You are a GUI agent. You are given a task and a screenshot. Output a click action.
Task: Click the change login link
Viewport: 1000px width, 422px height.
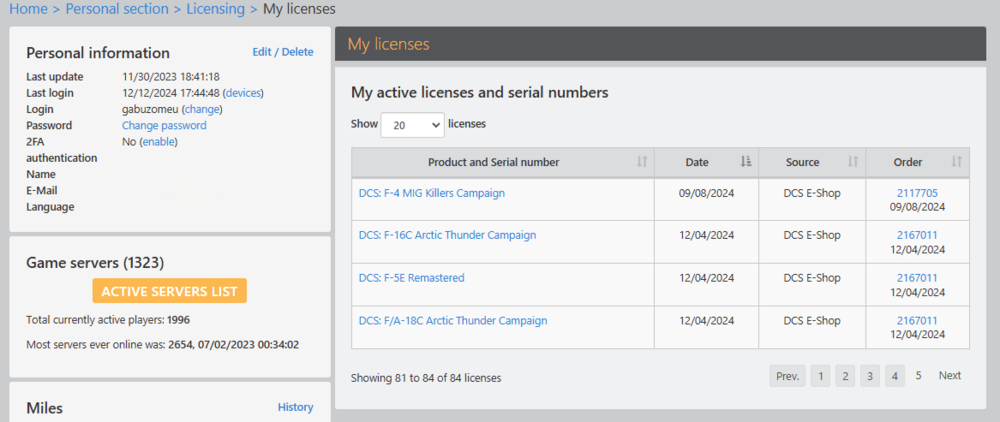pos(202,109)
